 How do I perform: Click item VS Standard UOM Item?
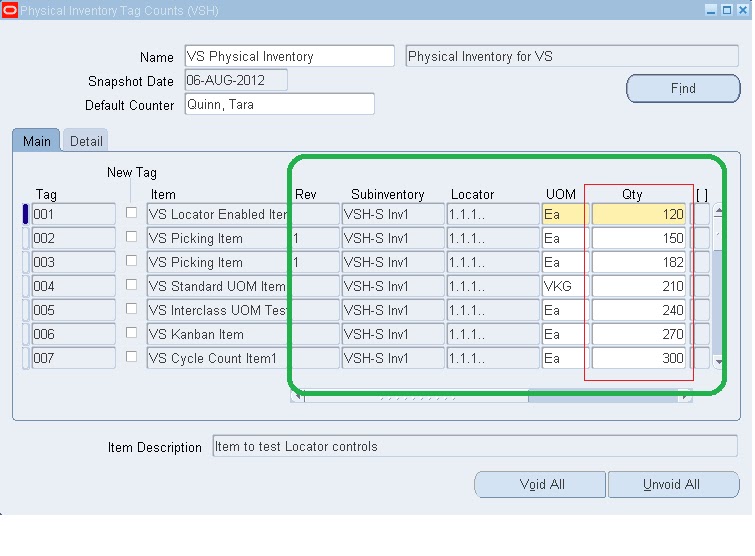coord(218,286)
